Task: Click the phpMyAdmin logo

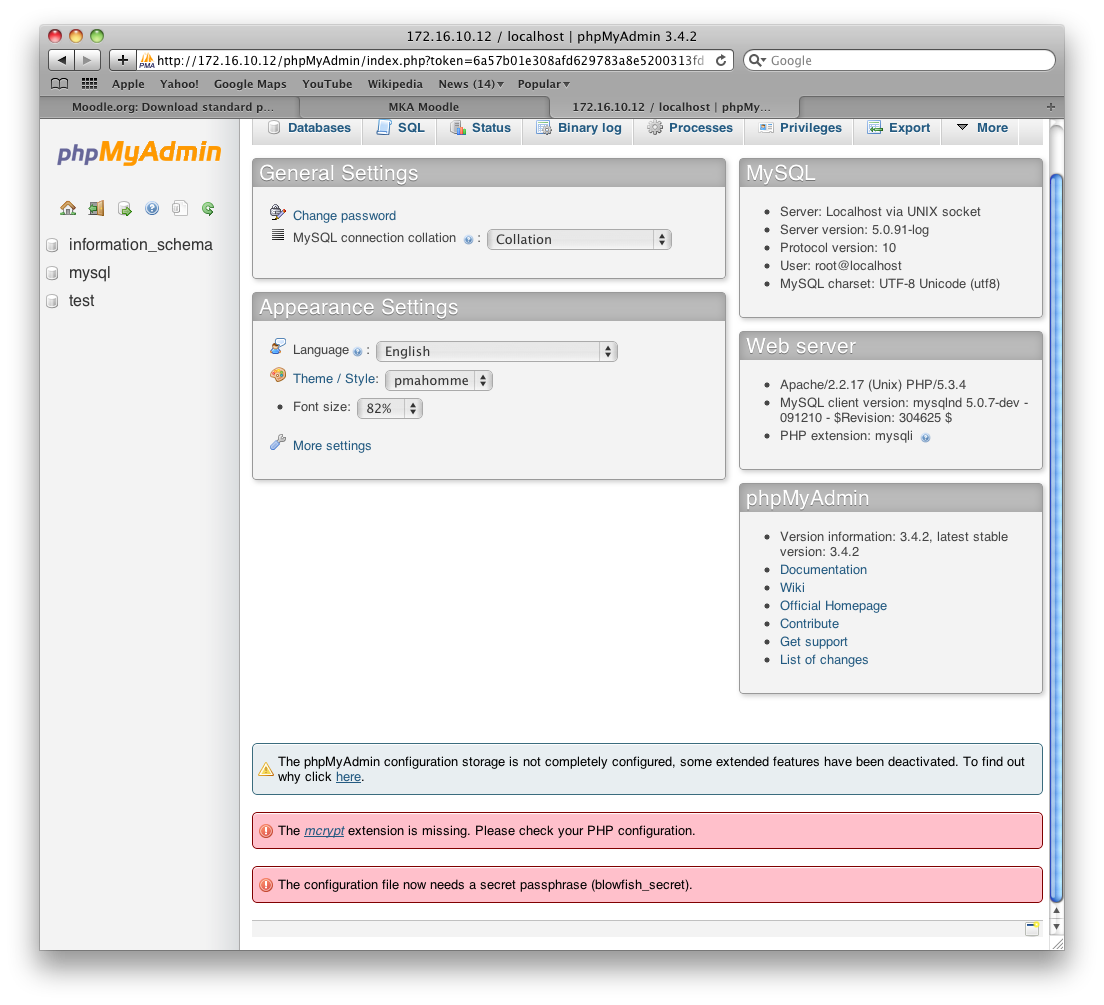Action: click(139, 152)
